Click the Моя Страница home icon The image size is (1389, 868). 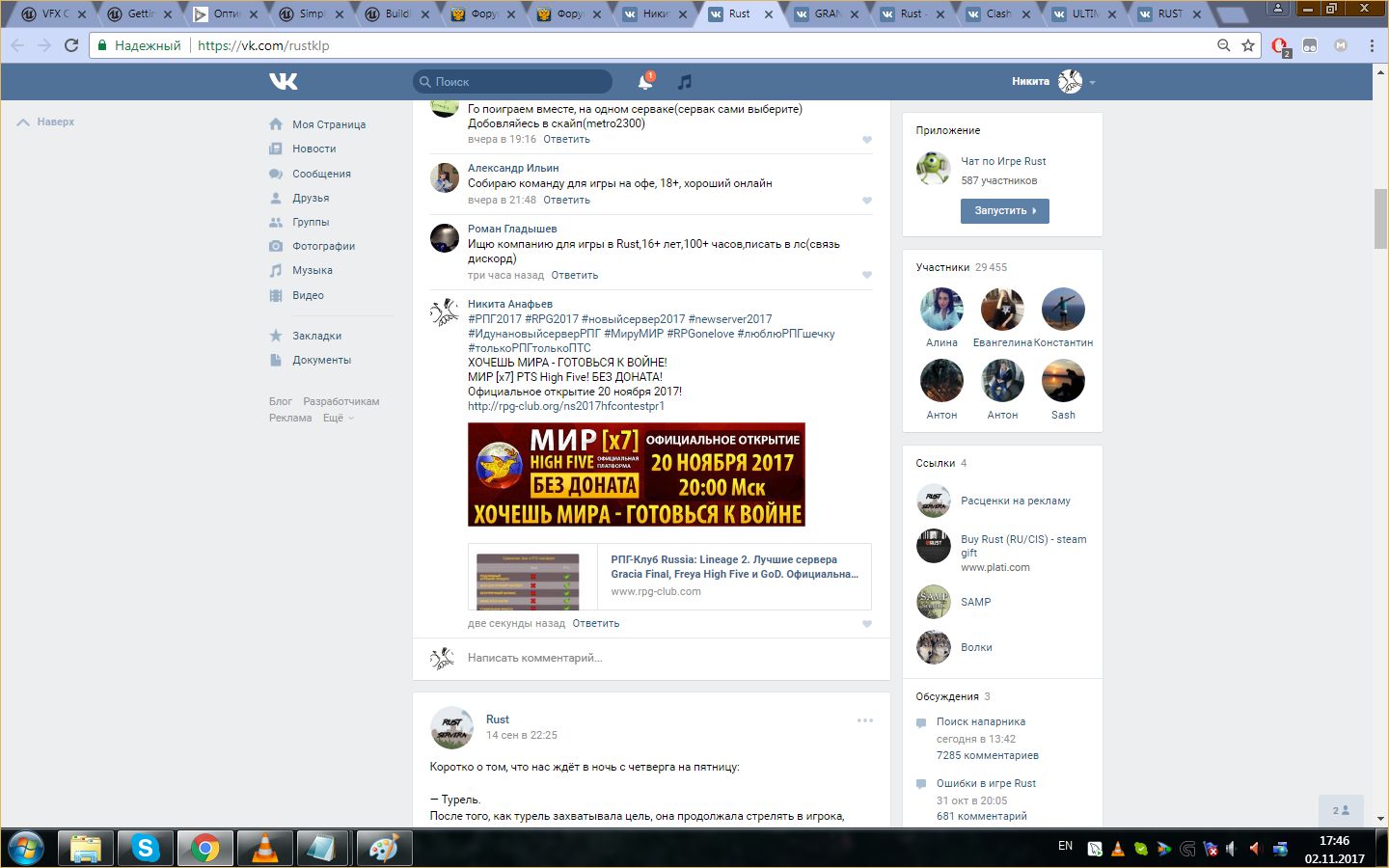coord(276,124)
